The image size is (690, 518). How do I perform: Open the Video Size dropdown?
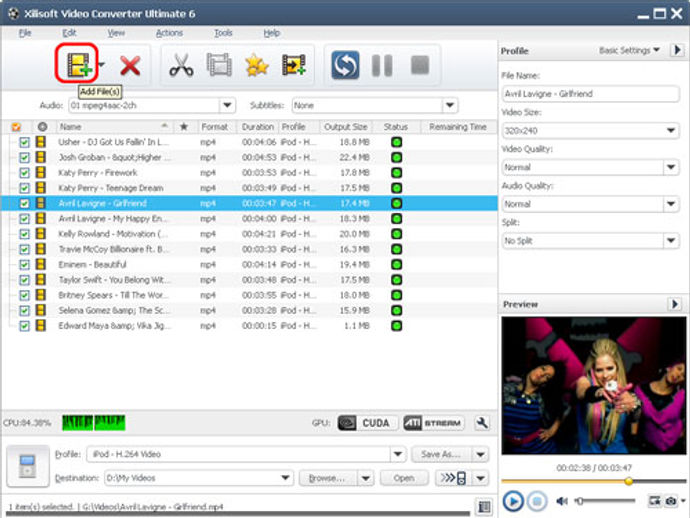point(671,131)
